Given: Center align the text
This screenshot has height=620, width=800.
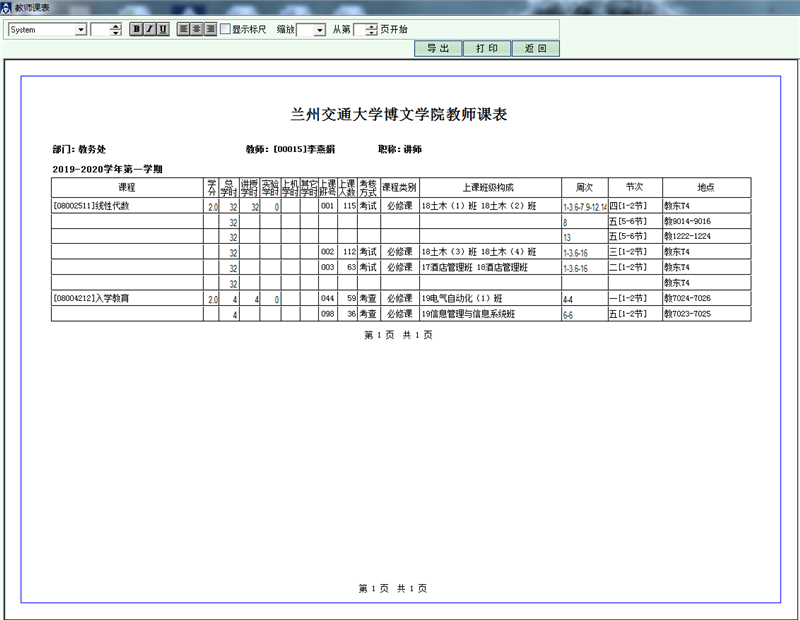Looking at the screenshot, I should click(197, 29).
